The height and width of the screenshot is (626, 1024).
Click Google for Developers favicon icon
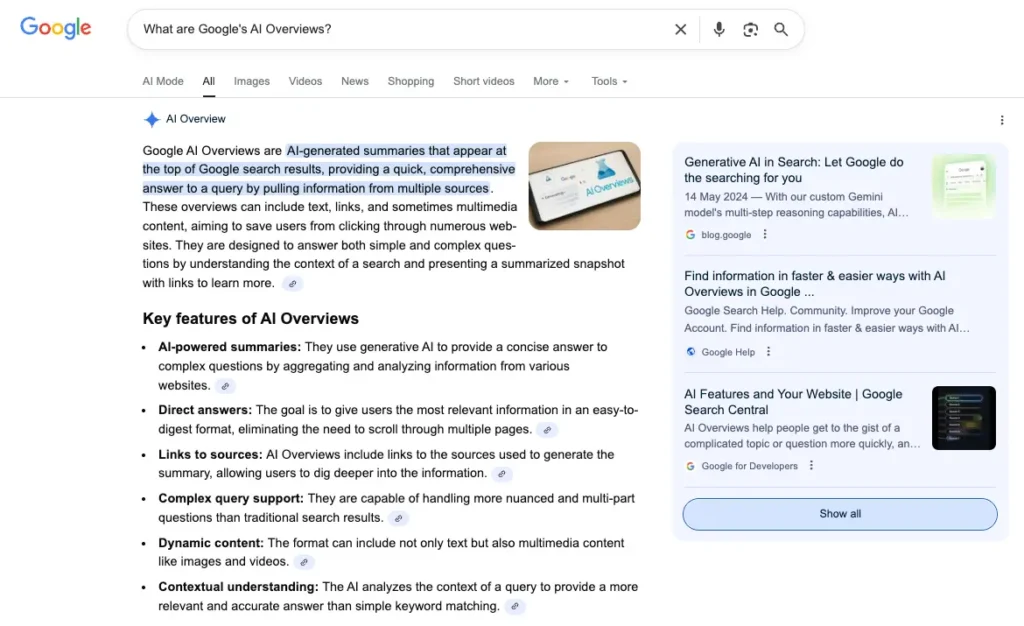click(x=690, y=466)
